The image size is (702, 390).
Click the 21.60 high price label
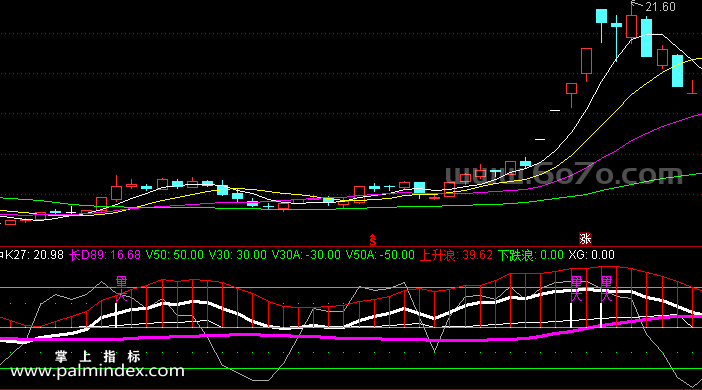(660, 7)
